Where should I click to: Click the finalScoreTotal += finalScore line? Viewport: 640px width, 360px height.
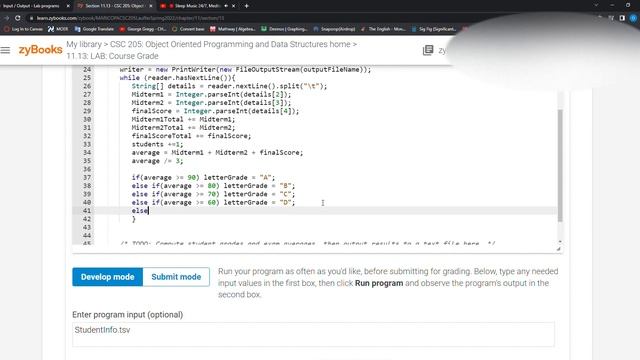coord(191,136)
